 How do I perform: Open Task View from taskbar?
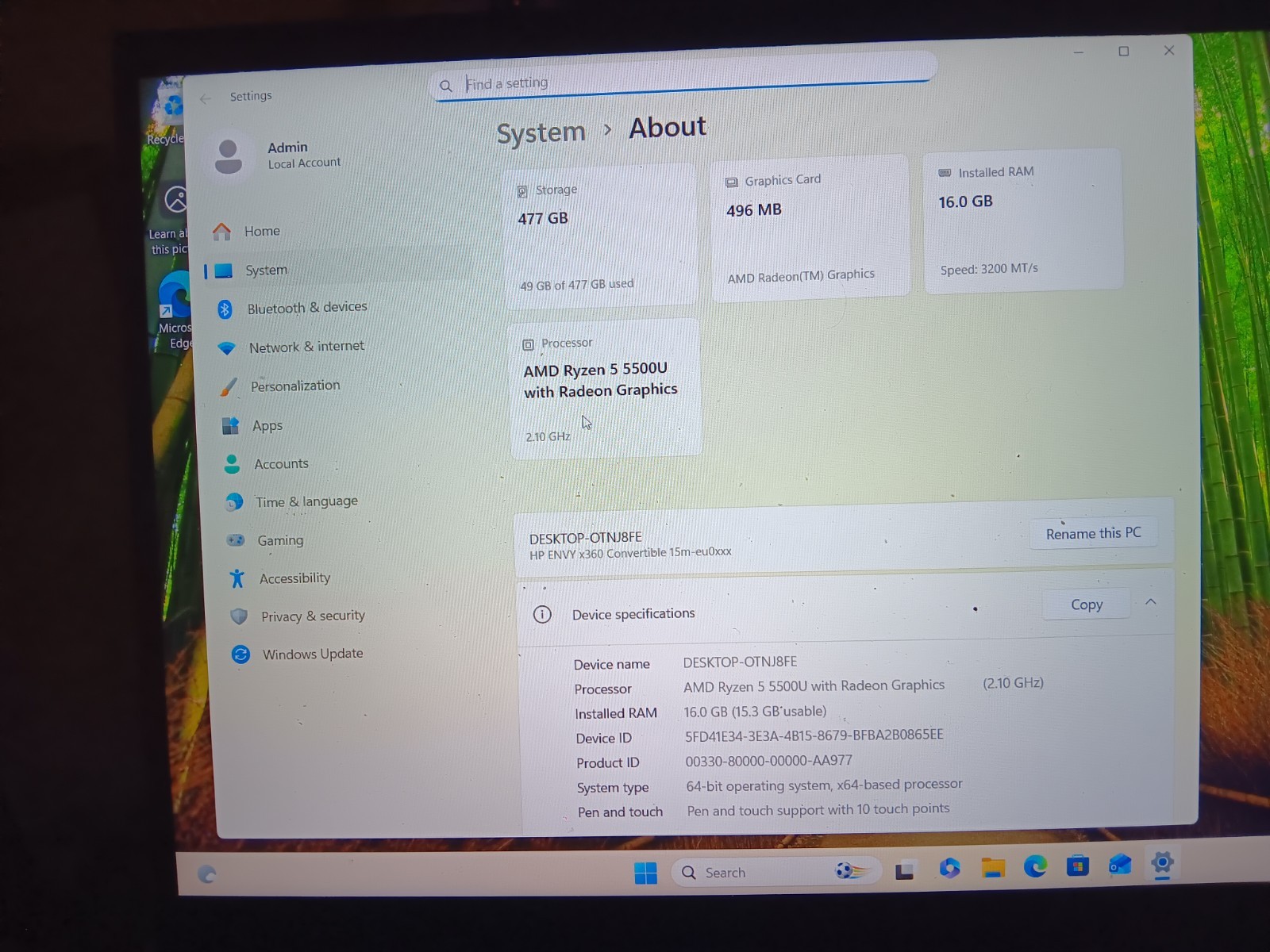tap(905, 870)
